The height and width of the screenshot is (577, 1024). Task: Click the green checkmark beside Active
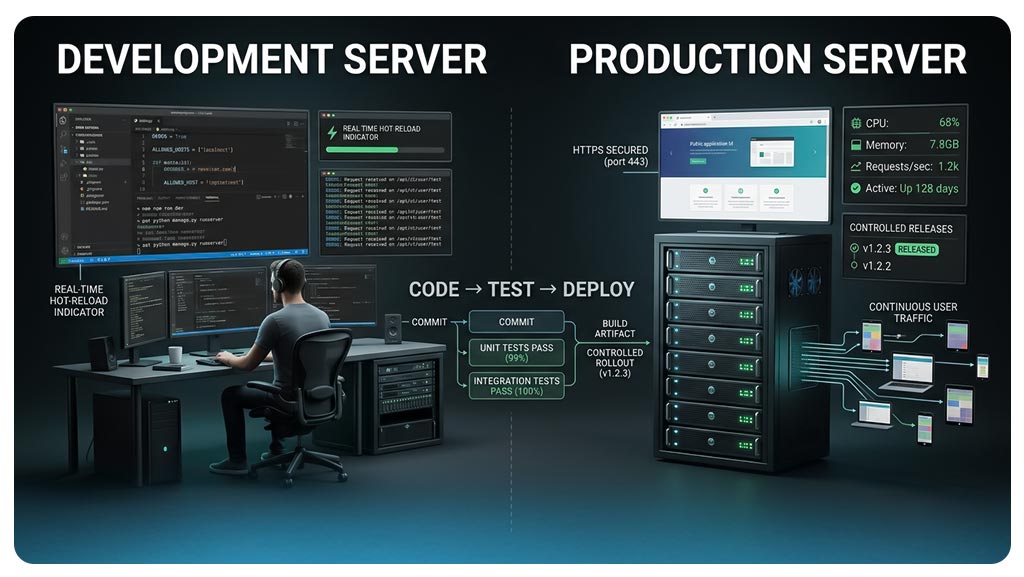856,188
